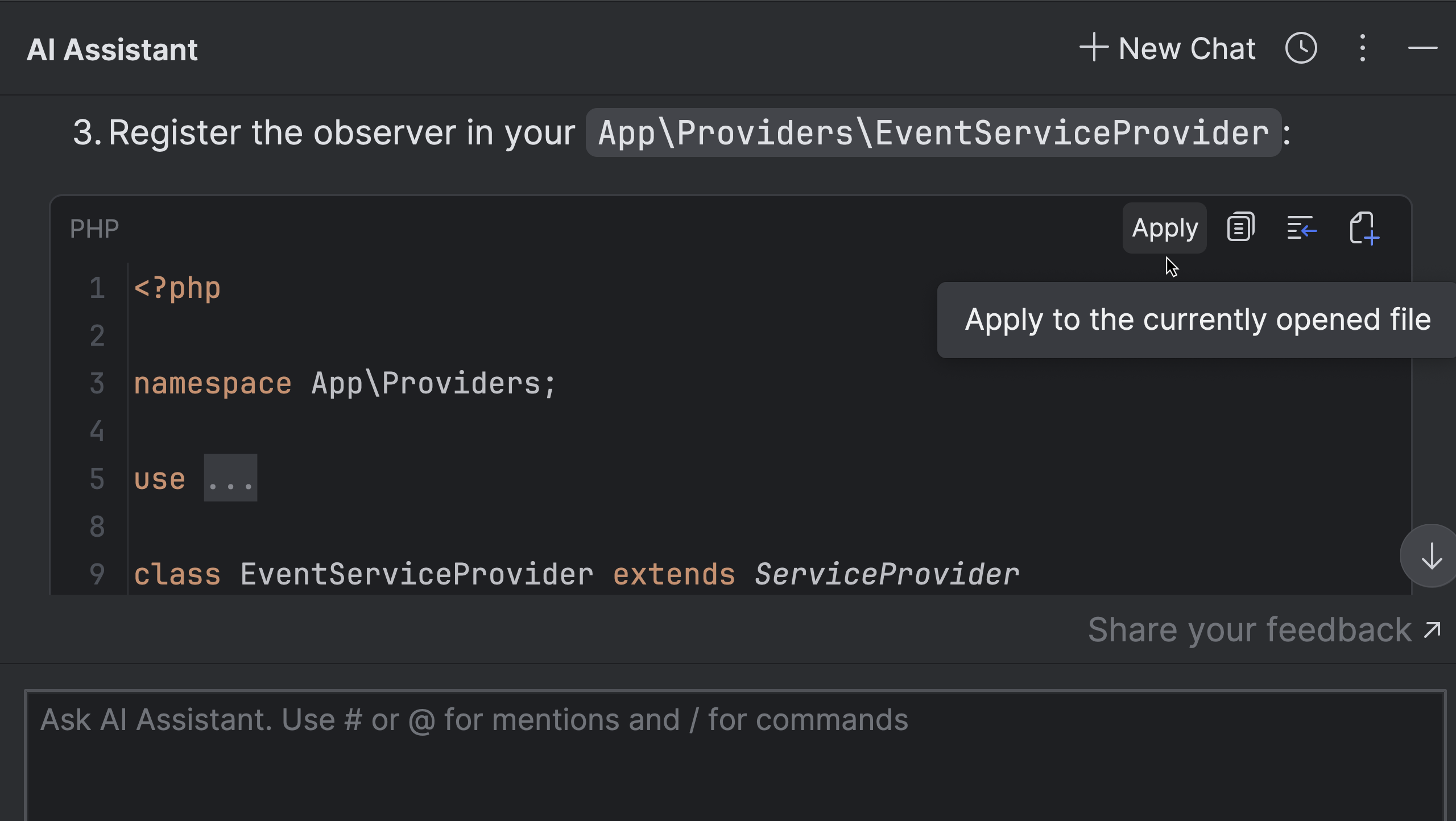Open the three-dot more options menu
The width and height of the screenshot is (1456, 821).
1362,48
